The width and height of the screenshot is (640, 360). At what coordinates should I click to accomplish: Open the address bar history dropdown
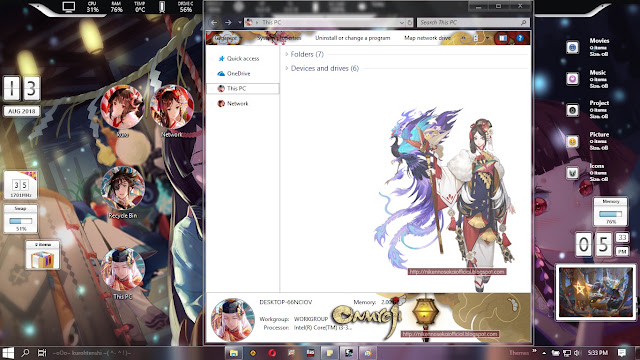click(402, 22)
